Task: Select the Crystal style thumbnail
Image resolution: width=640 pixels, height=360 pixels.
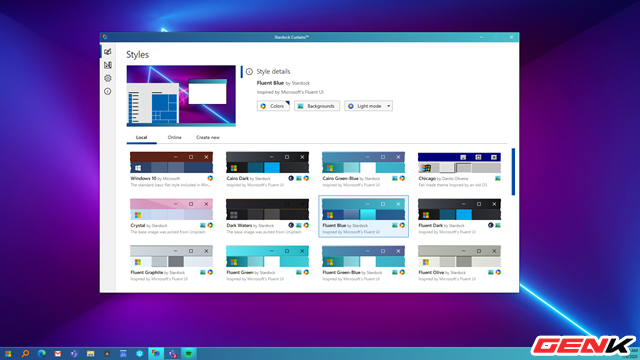Action: coord(171,209)
